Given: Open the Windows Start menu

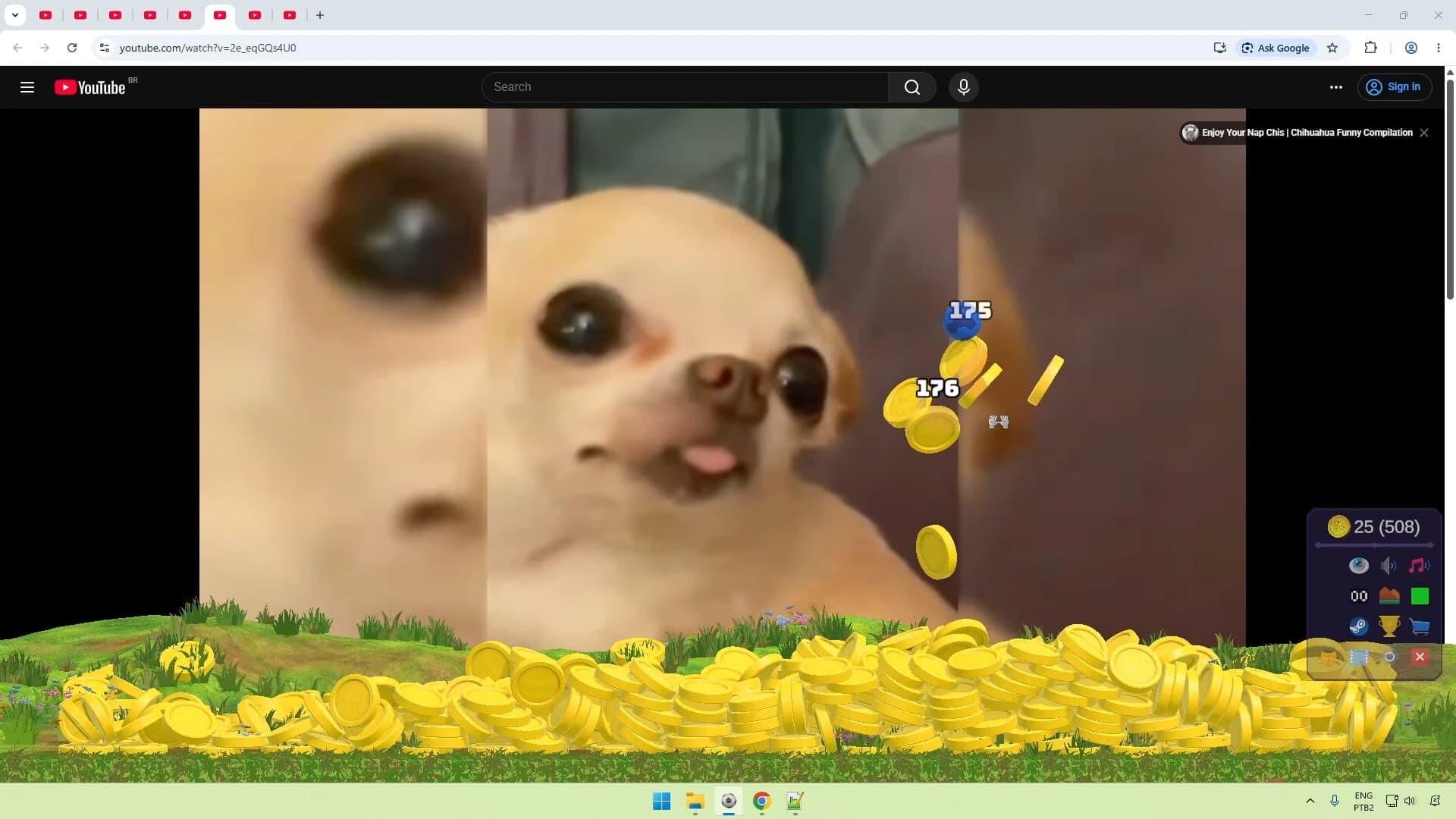Looking at the screenshot, I should pyautogui.click(x=661, y=801).
